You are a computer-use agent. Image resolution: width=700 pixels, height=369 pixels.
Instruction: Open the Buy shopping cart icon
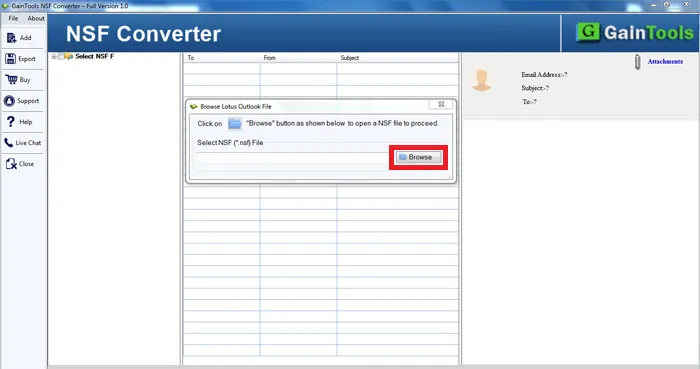tap(11, 79)
